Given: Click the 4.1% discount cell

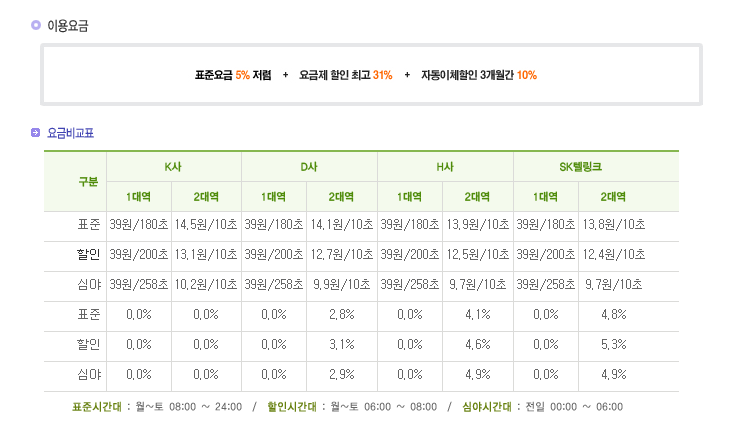Looking at the screenshot, I should [477, 315].
